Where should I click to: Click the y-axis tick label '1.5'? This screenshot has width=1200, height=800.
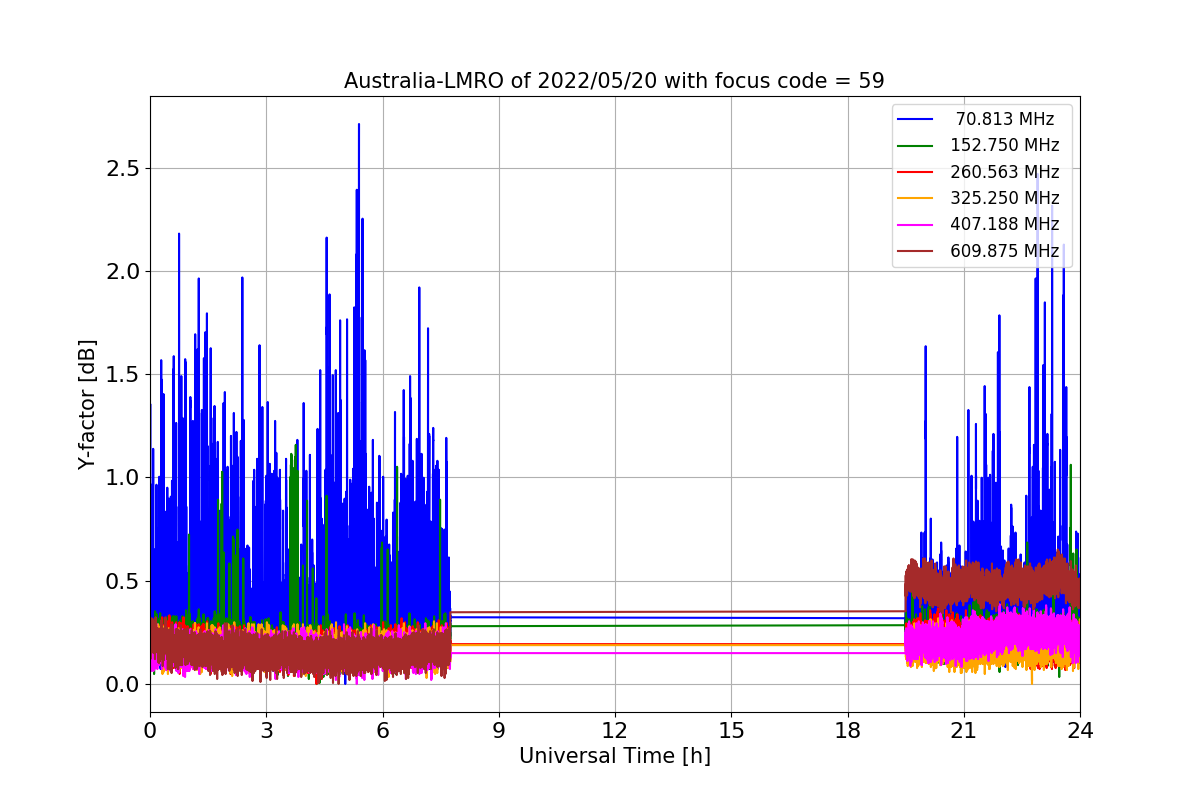[121, 375]
